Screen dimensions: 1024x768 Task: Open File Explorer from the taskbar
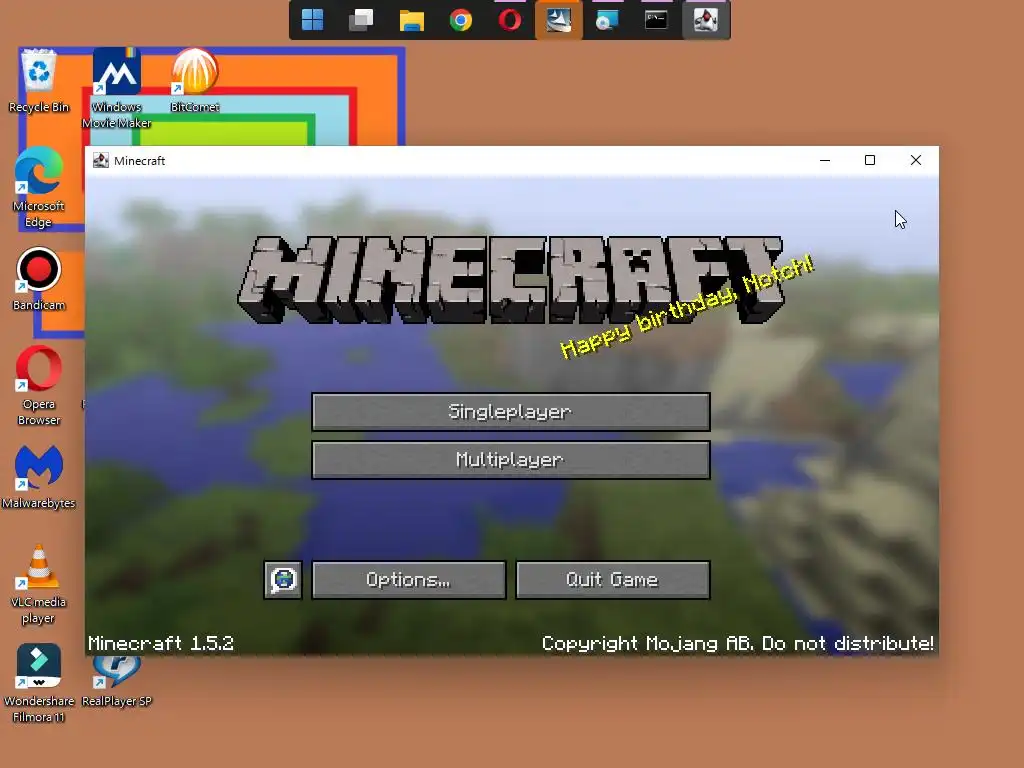pyautogui.click(x=411, y=20)
